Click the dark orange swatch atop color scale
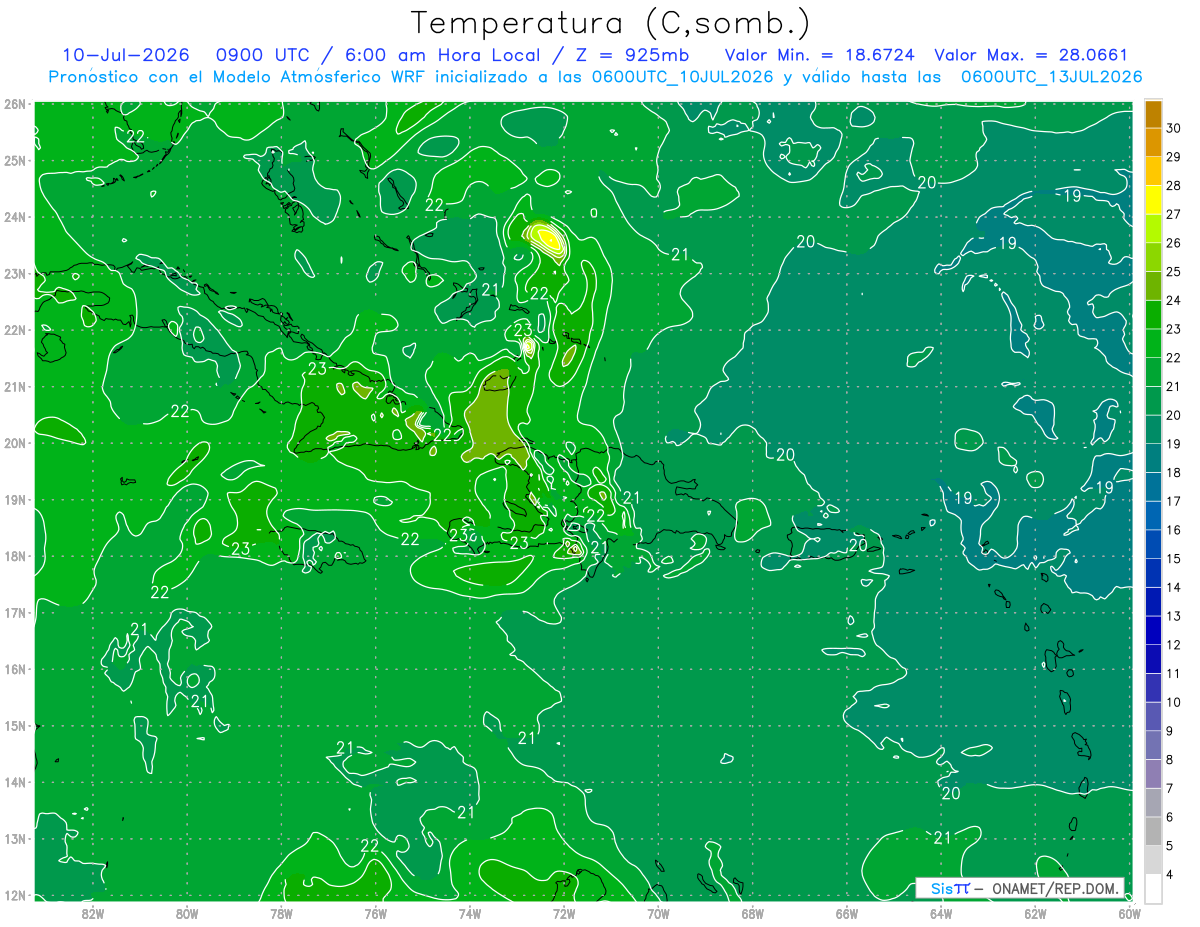This screenshot has width=1200, height=927. pos(1153,114)
